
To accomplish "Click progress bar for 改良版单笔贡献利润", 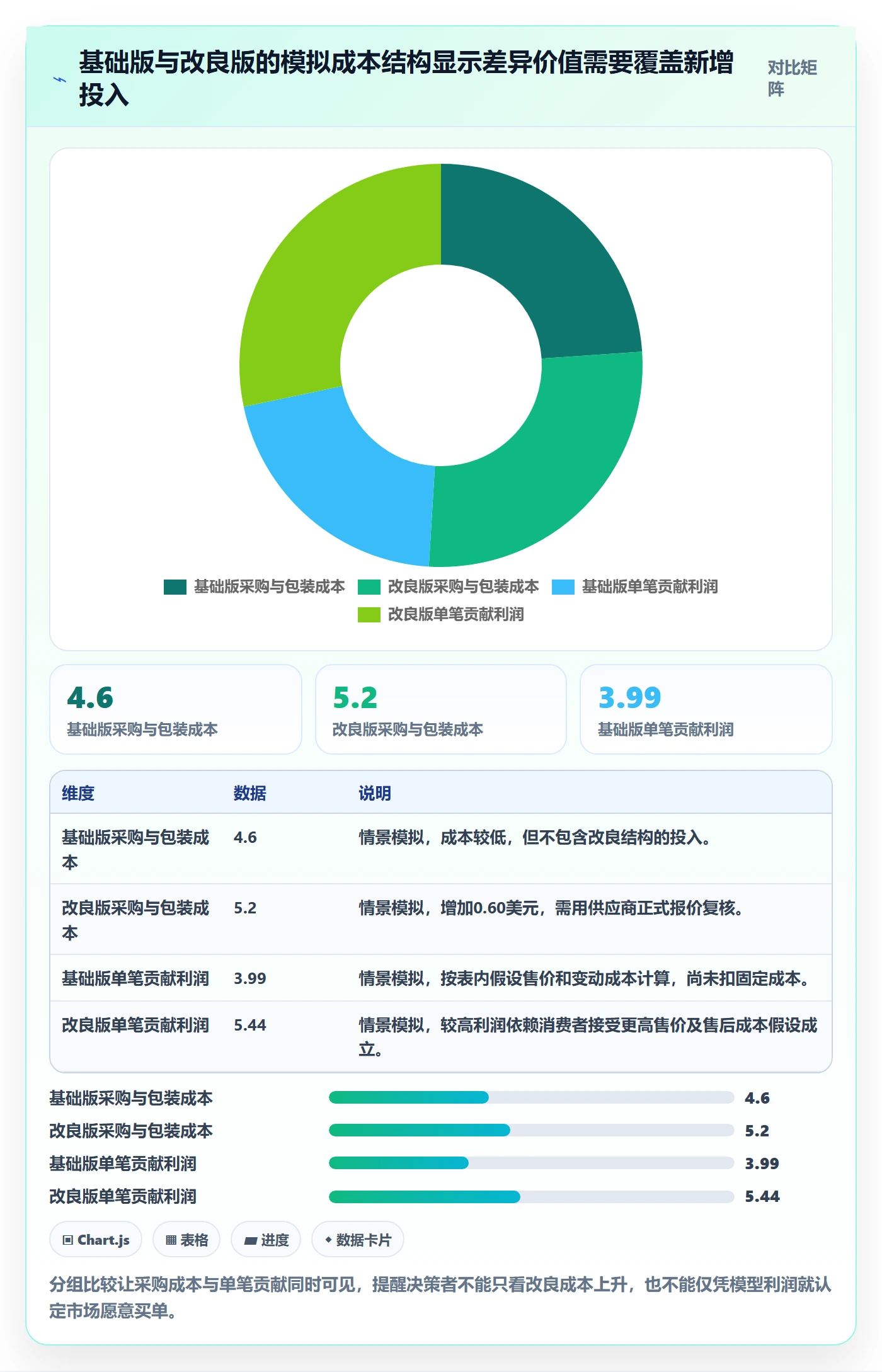I will click(531, 1196).
